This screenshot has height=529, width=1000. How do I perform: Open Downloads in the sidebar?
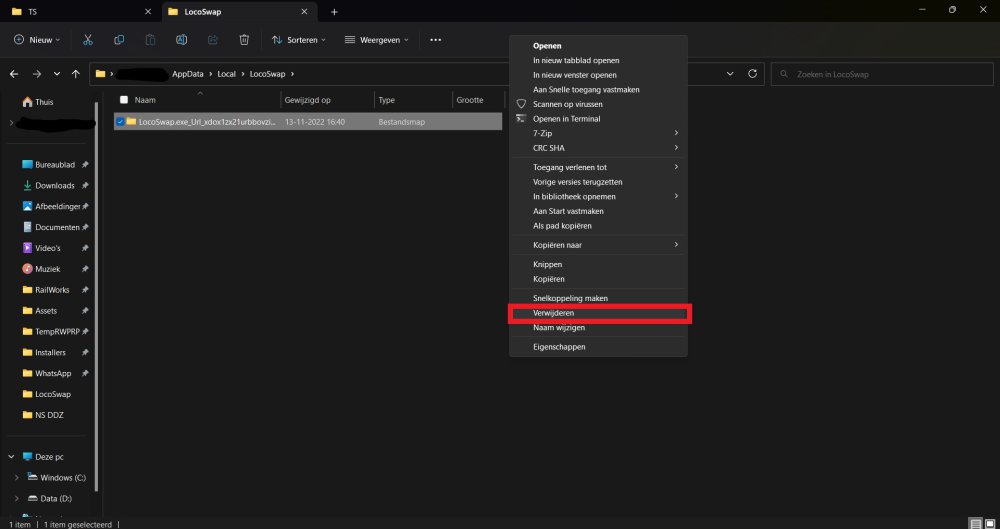coord(54,185)
